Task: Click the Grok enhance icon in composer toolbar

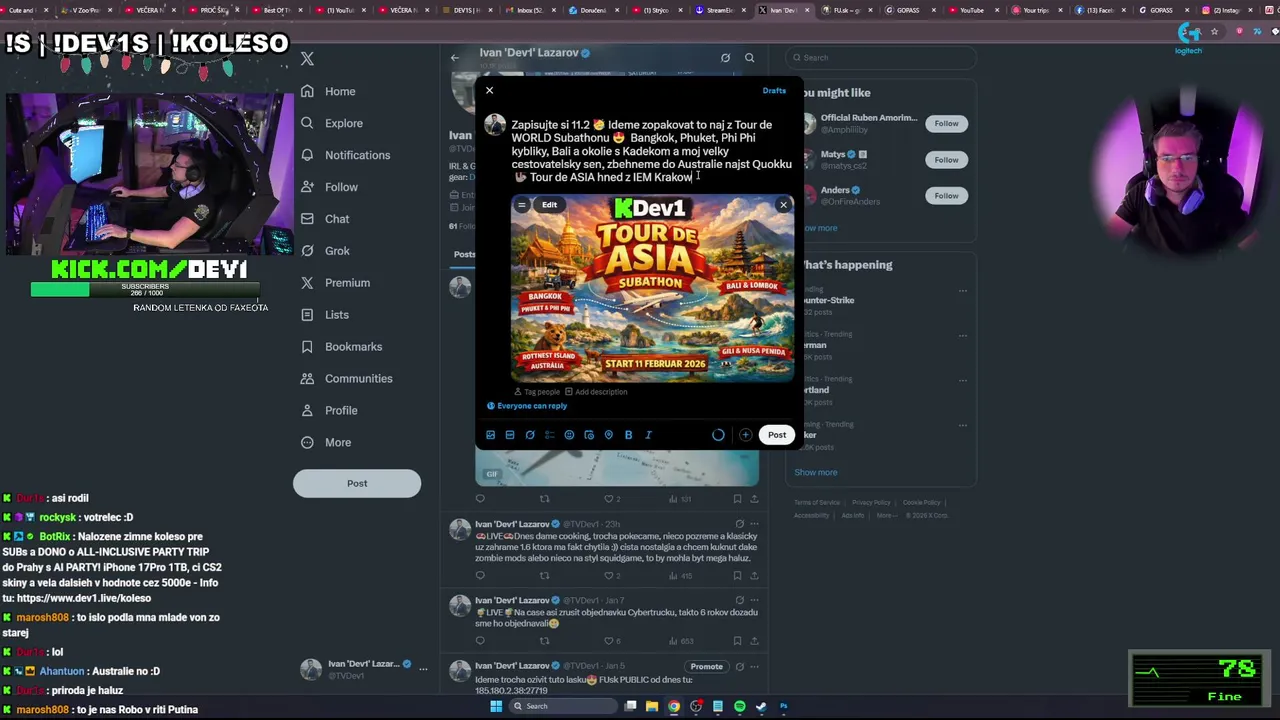Action: (530, 435)
